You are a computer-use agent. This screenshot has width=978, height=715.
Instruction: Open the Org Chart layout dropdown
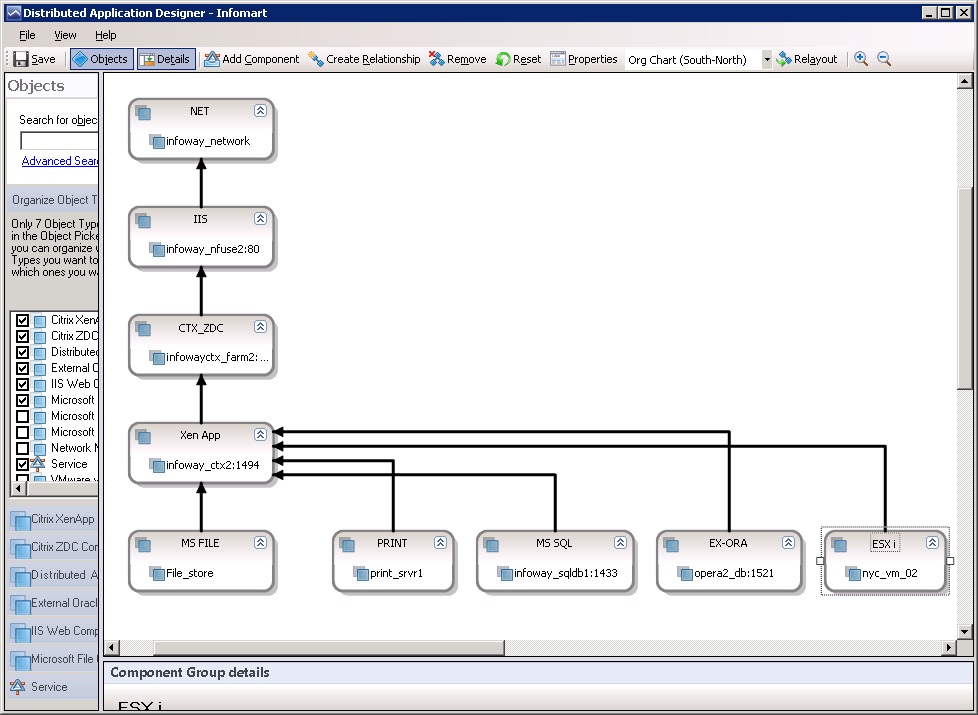[767, 60]
